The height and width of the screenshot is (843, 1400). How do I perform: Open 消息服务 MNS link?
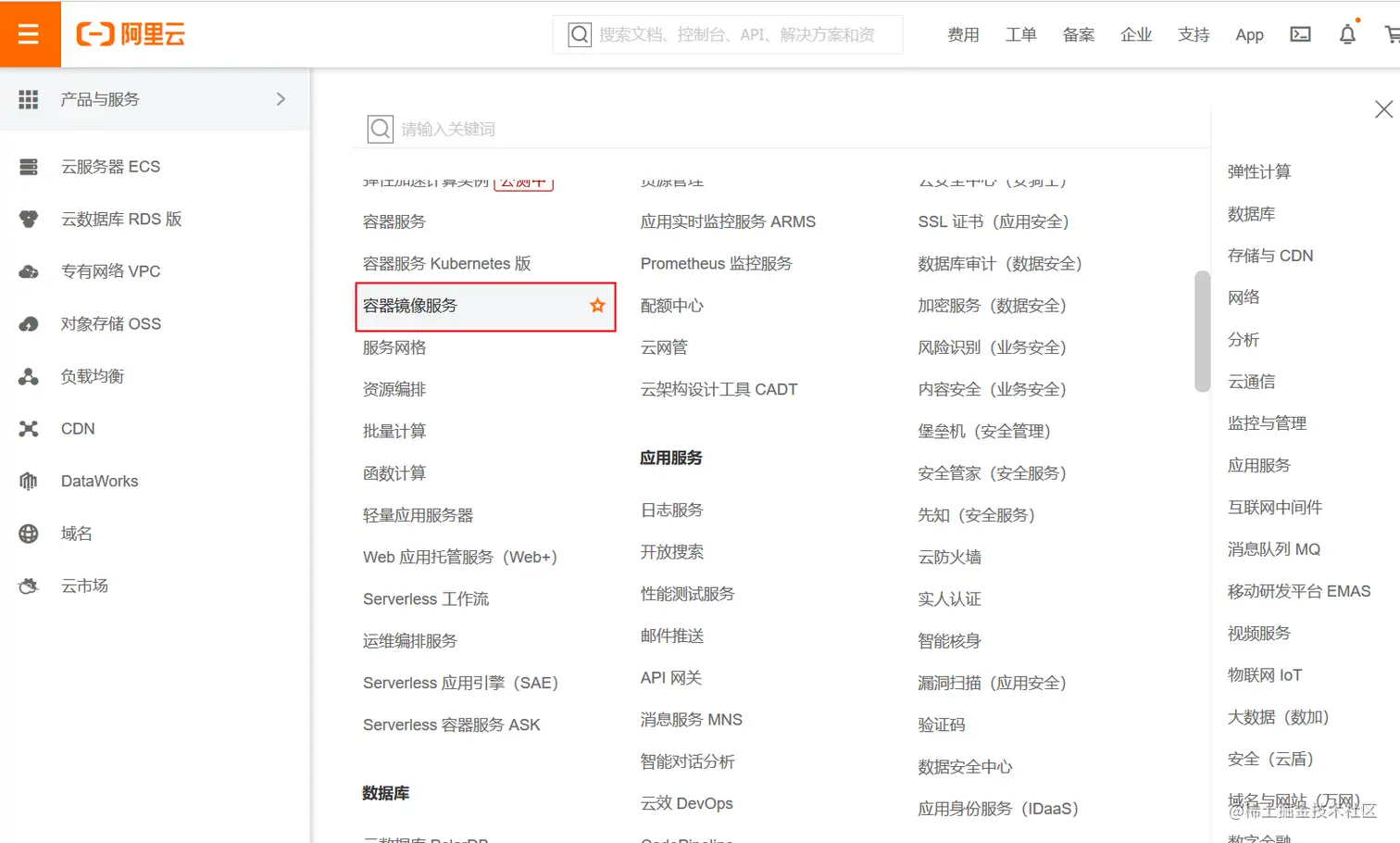point(692,720)
